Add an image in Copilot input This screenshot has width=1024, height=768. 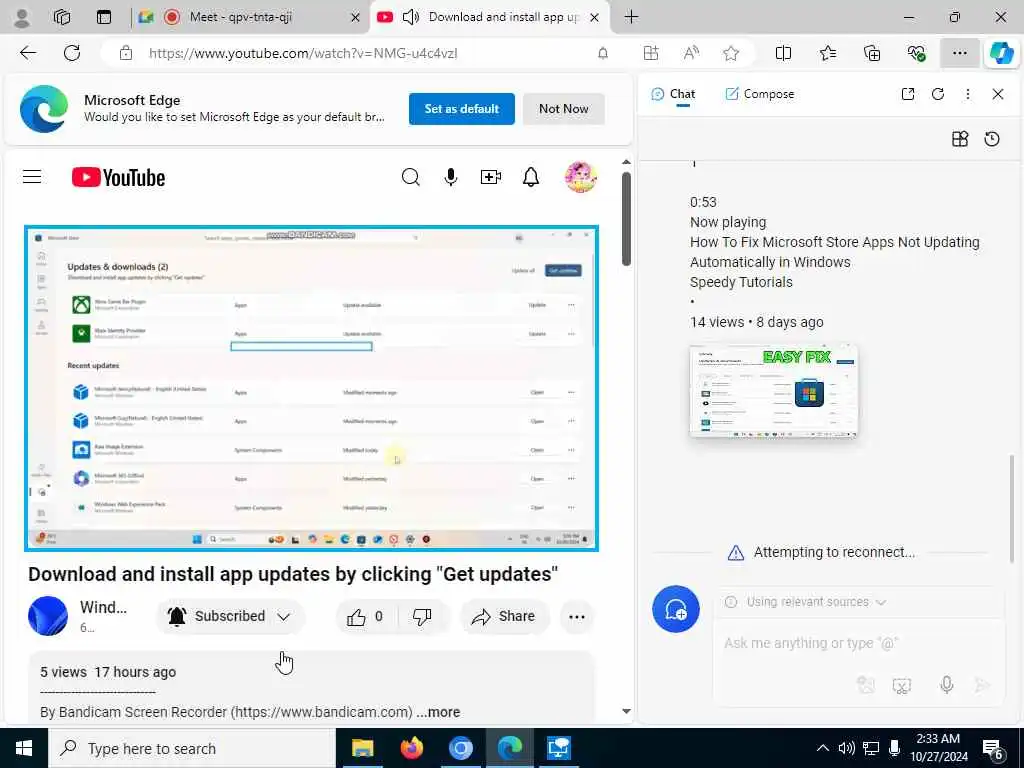coord(866,684)
